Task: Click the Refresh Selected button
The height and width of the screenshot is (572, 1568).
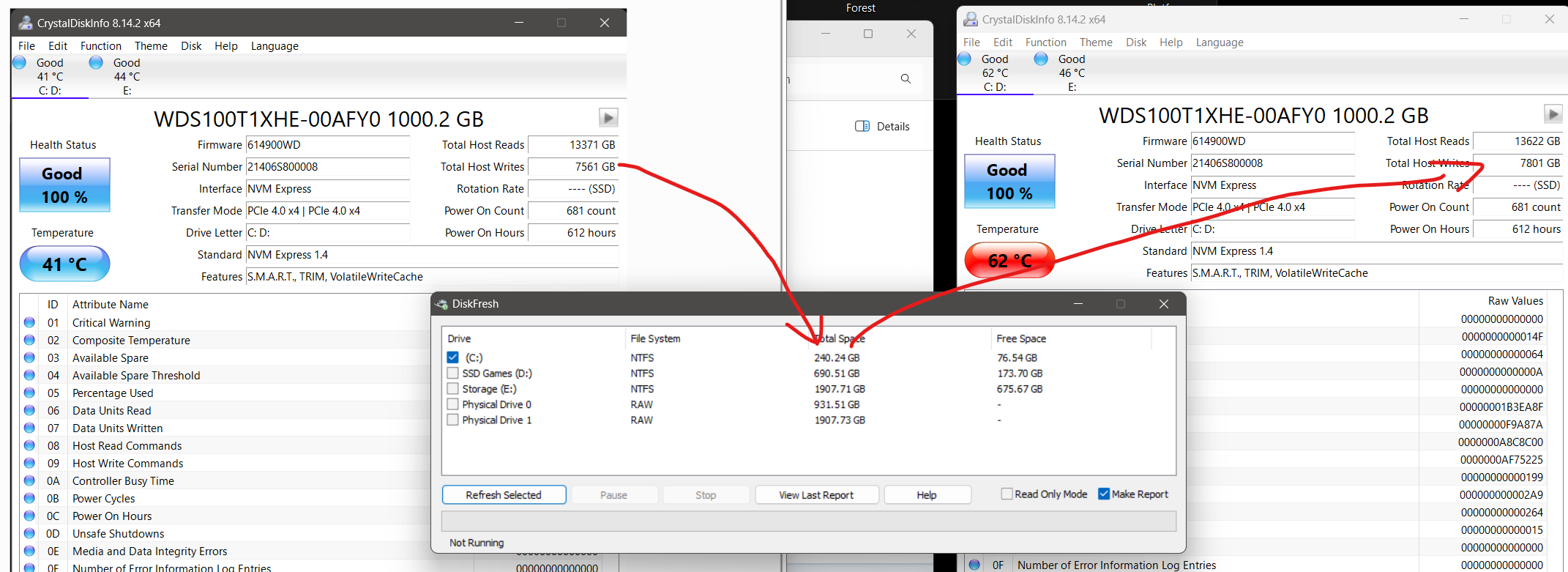Action: pyautogui.click(x=504, y=495)
